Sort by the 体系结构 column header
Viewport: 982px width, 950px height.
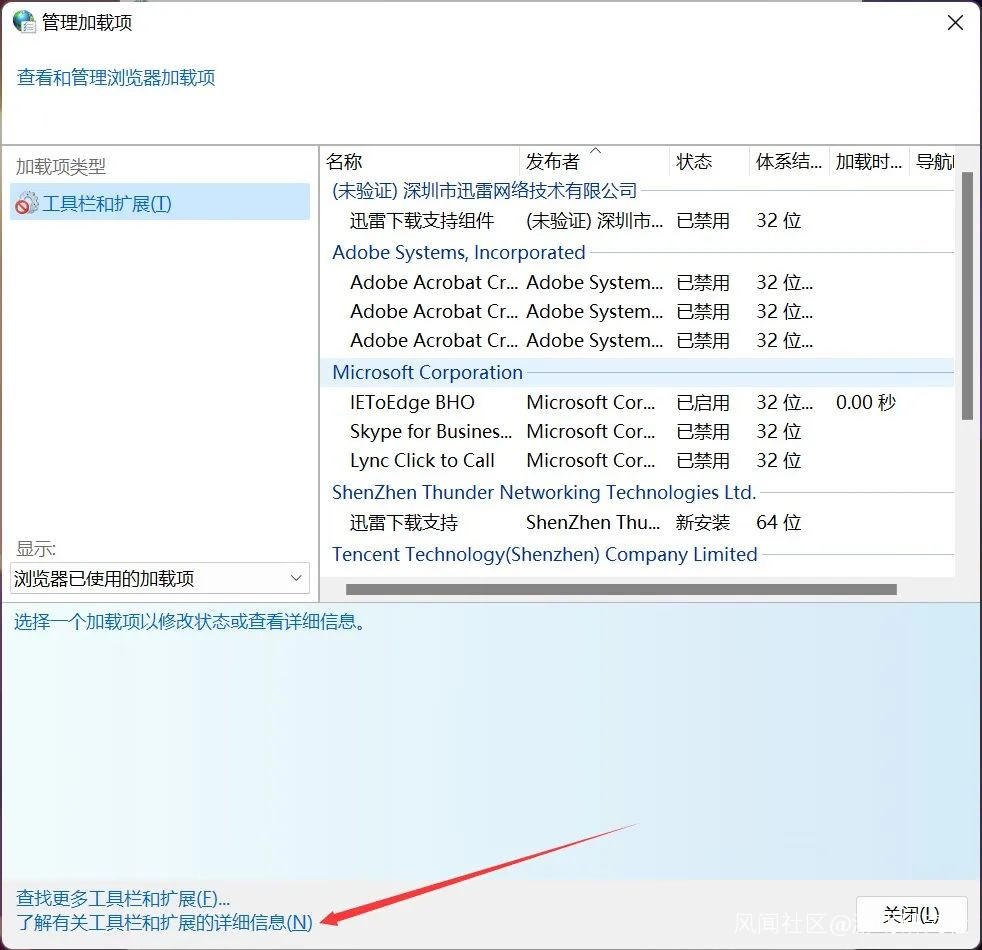tap(788, 162)
